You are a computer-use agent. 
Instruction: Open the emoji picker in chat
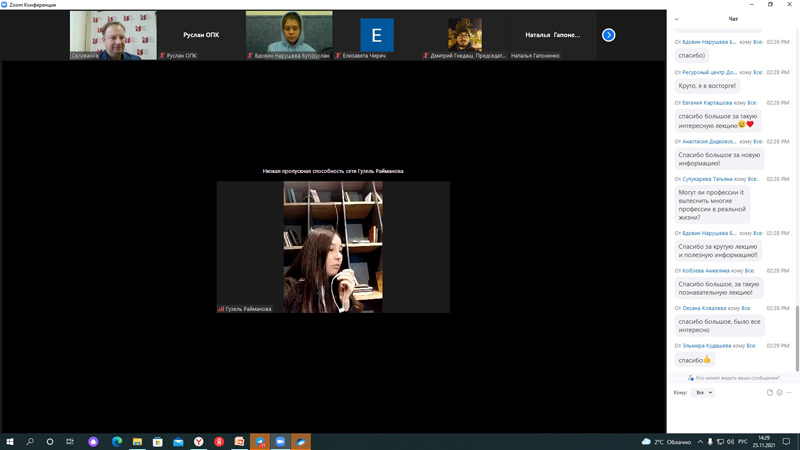click(x=779, y=393)
